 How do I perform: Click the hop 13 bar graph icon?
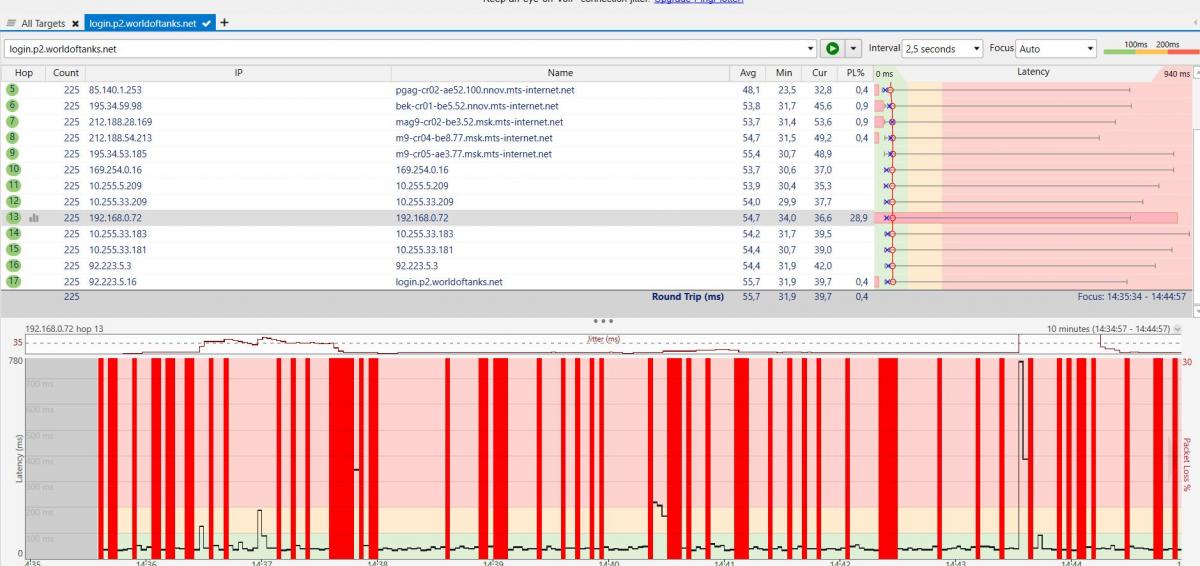[x=34, y=217]
